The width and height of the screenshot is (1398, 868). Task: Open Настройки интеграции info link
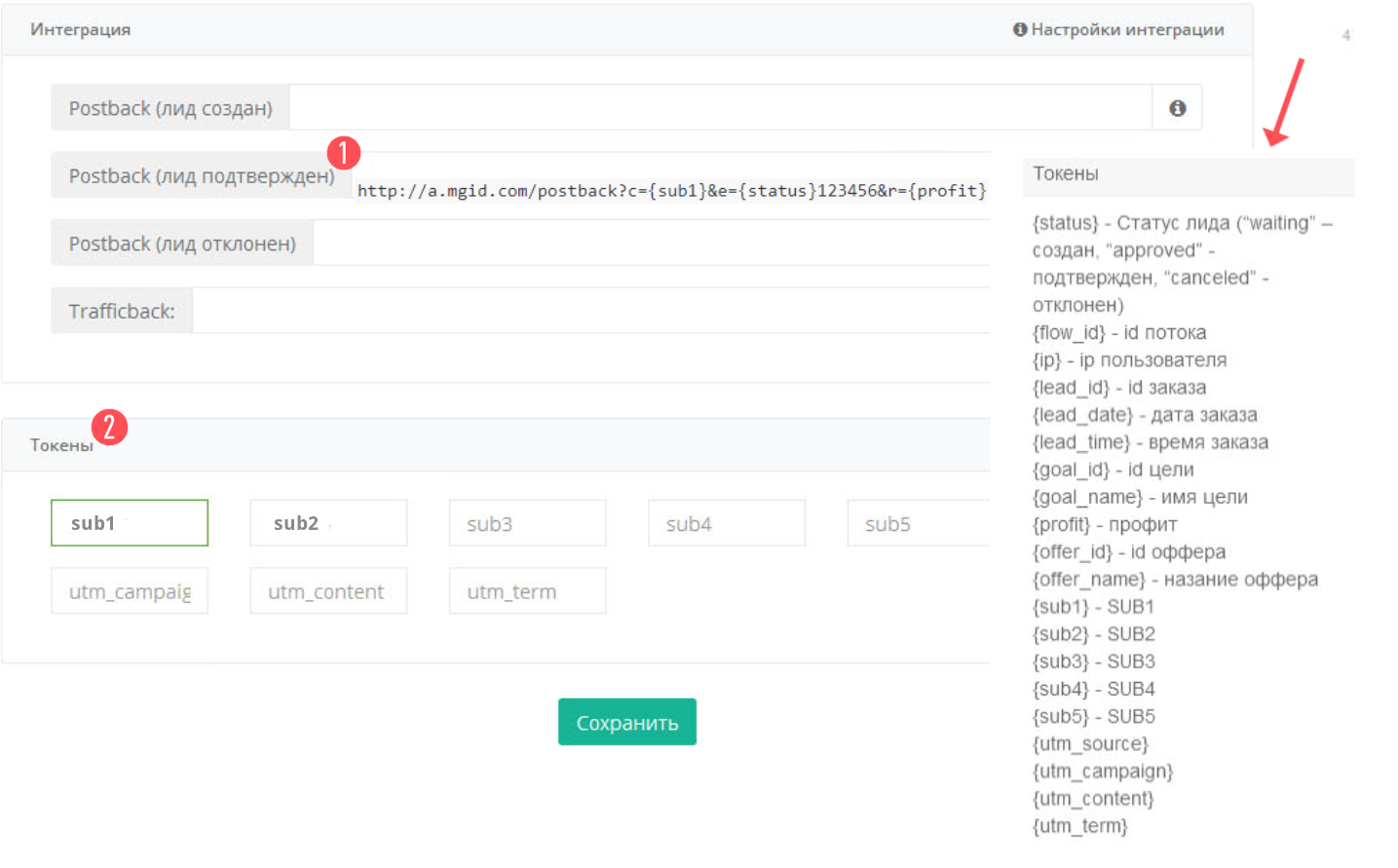[x=1118, y=29]
